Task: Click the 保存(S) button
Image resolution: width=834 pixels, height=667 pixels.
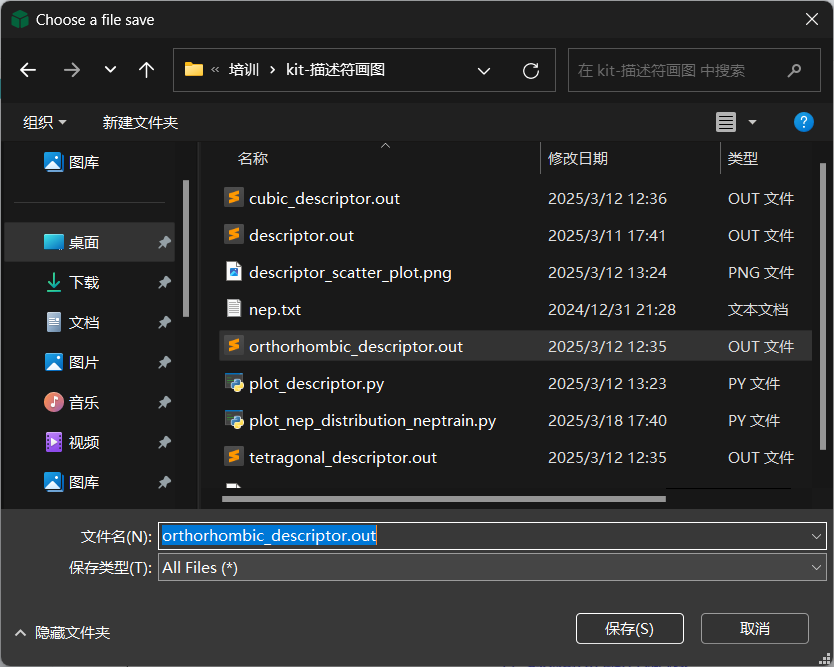Action: (x=629, y=629)
